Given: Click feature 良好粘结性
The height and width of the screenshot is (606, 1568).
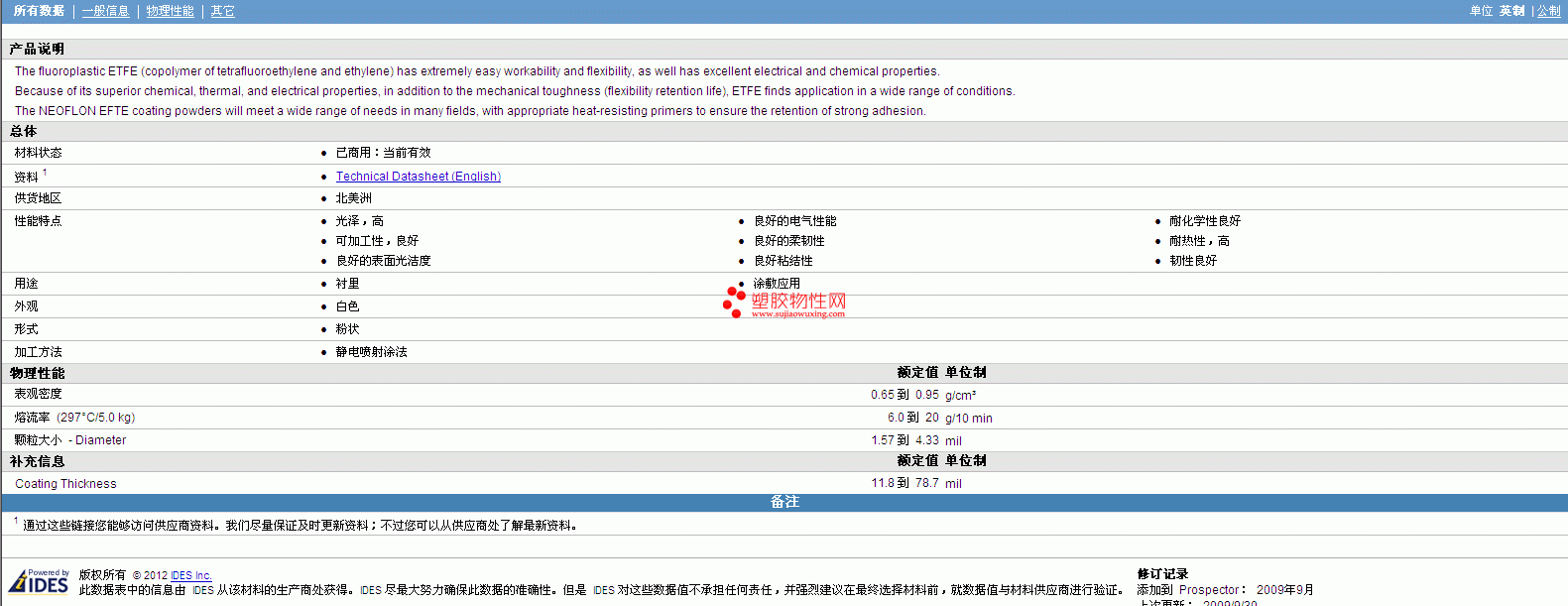Looking at the screenshot, I should [x=783, y=261].
